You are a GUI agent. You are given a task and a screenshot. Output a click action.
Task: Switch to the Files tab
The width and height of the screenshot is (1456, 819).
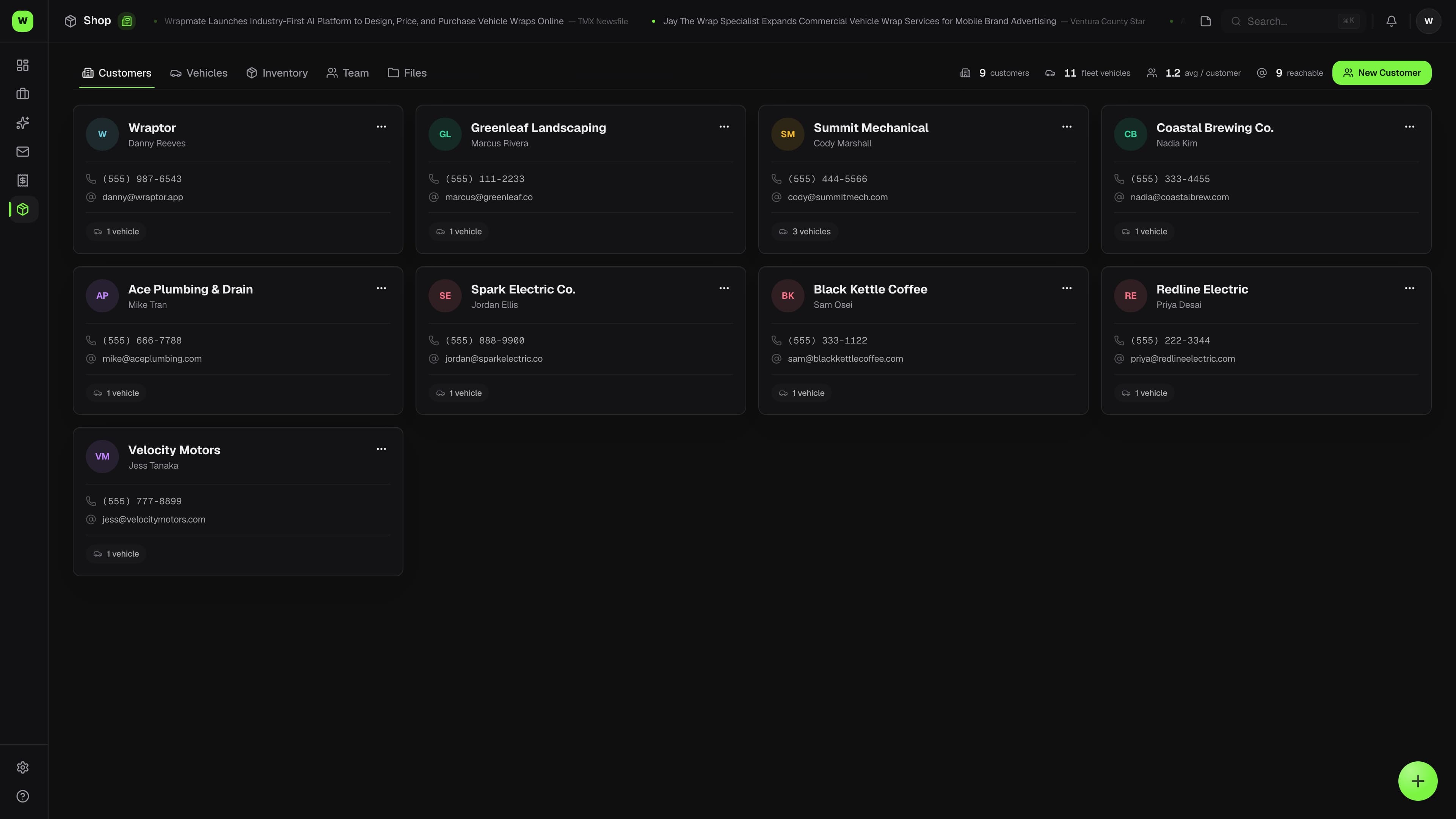click(407, 73)
